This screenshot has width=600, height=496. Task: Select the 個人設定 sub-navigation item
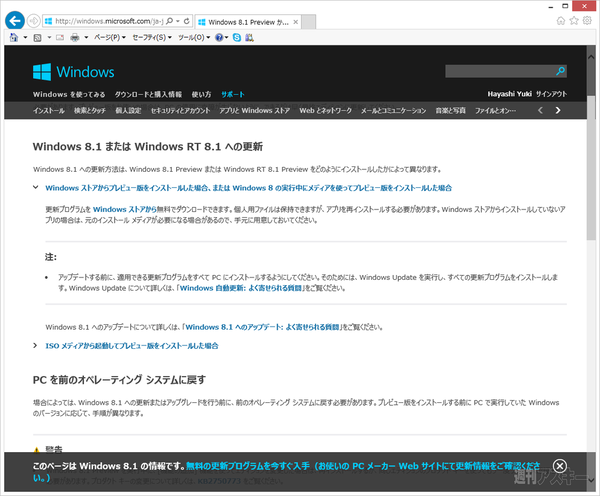pos(128,111)
